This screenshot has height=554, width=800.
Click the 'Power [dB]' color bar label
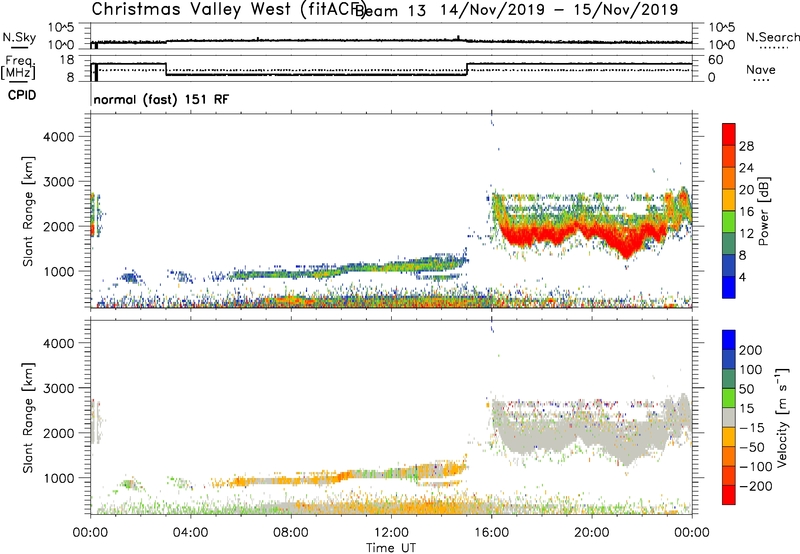pos(764,211)
